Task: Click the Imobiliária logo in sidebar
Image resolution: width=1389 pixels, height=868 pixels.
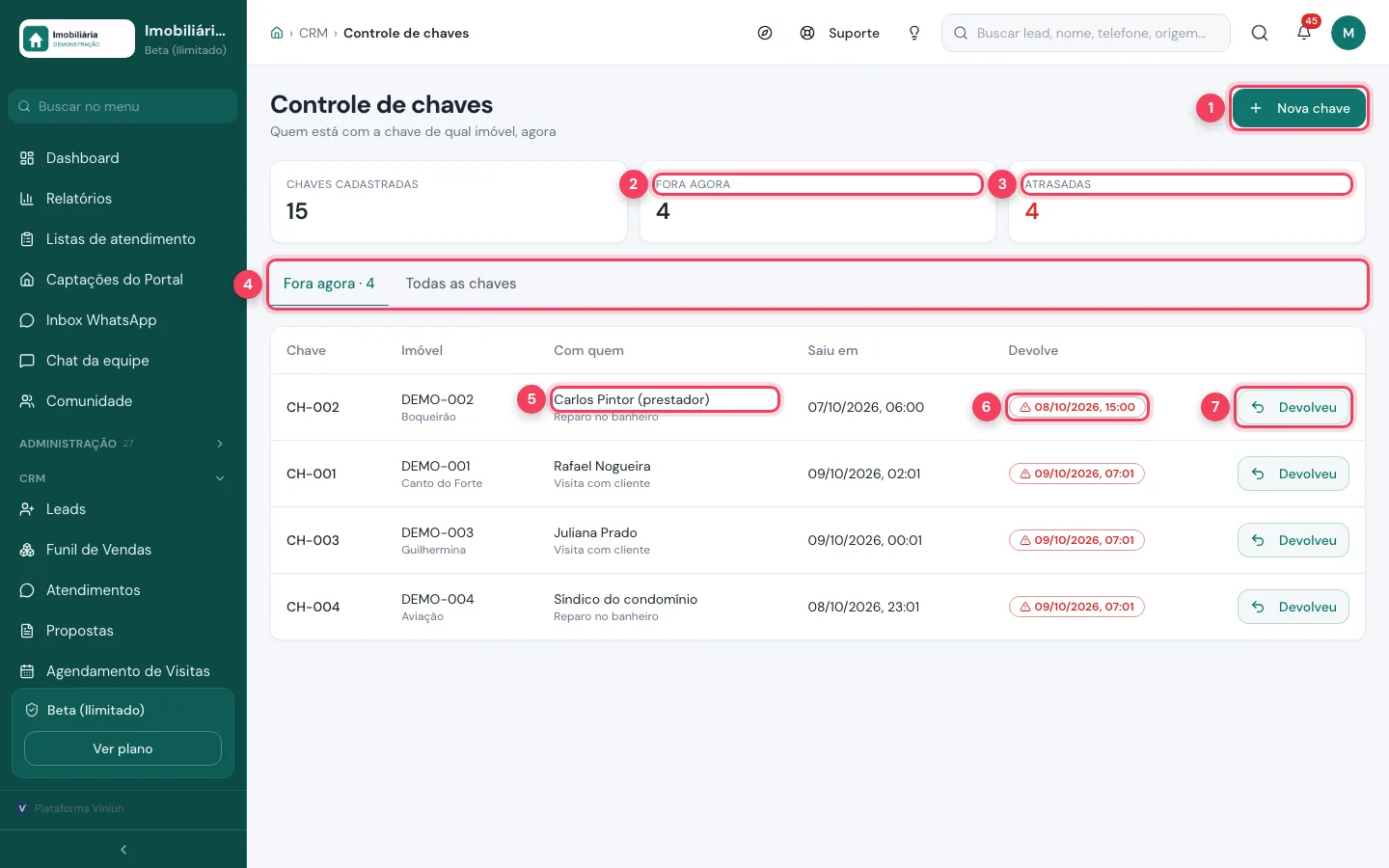Action: (77, 39)
